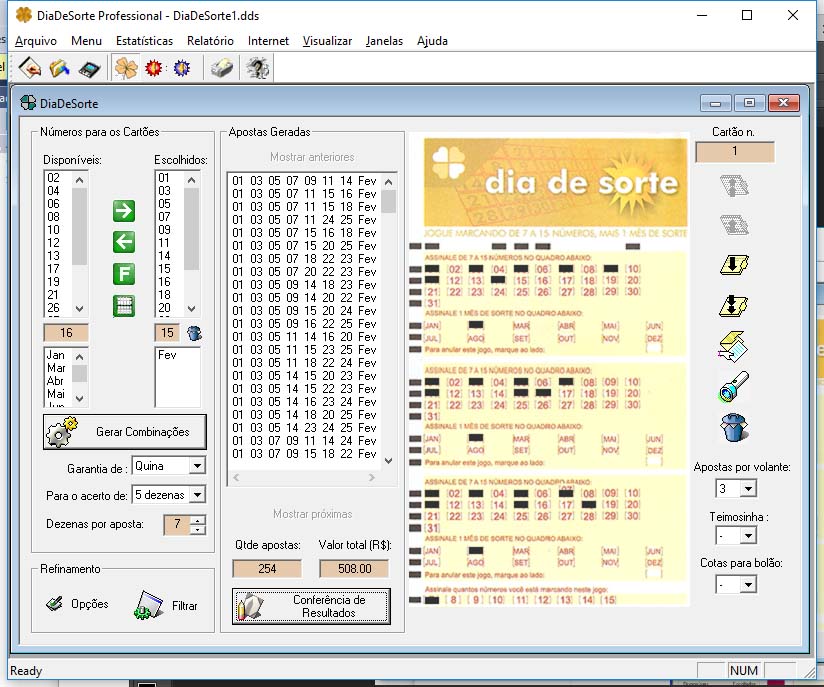Click the large trash bin icon in right panel

click(x=735, y=427)
